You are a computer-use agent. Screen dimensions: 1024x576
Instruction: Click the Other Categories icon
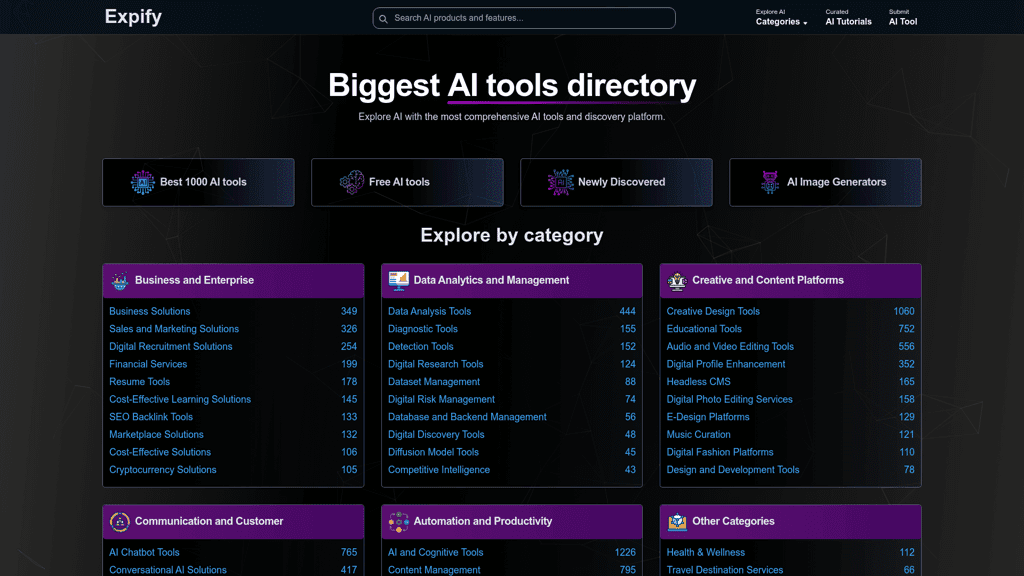click(677, 522)
